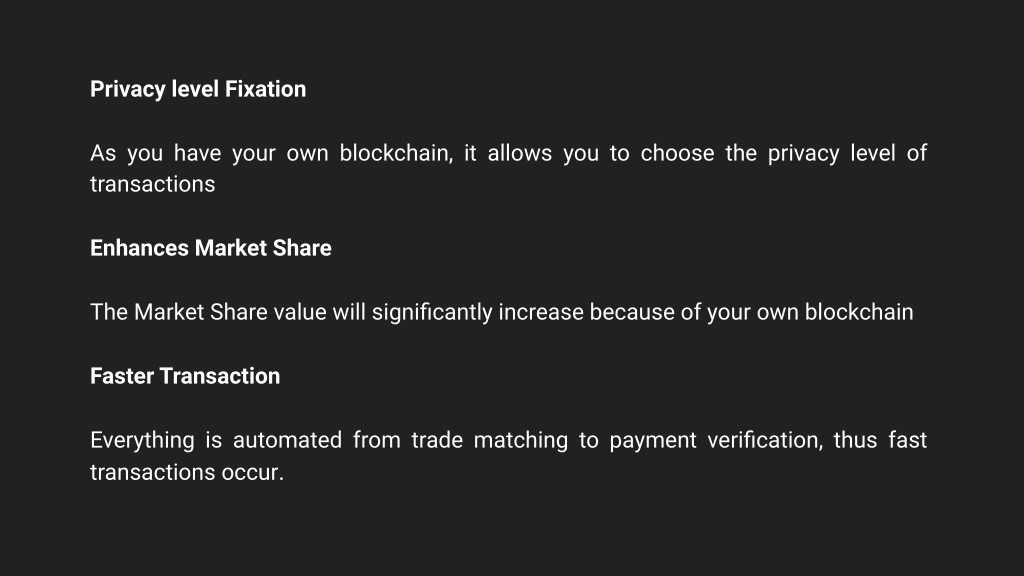This screenshot has width=1024, height=576.
Task: Click the sentence starting As you have
Action: (x=509, y=168)
